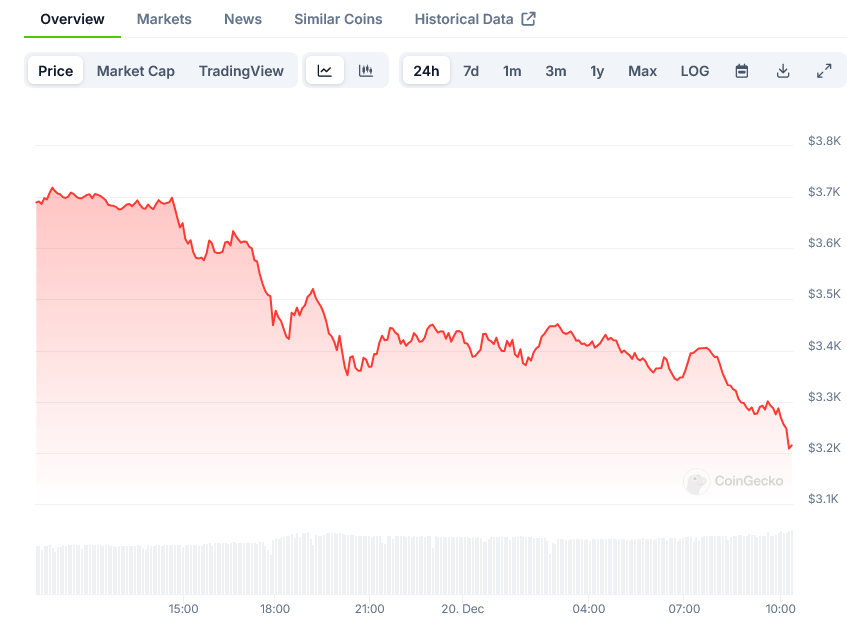Toggle logarithmic scale with LOG
This screenshot has width=847, height=625.
(694, 70)
